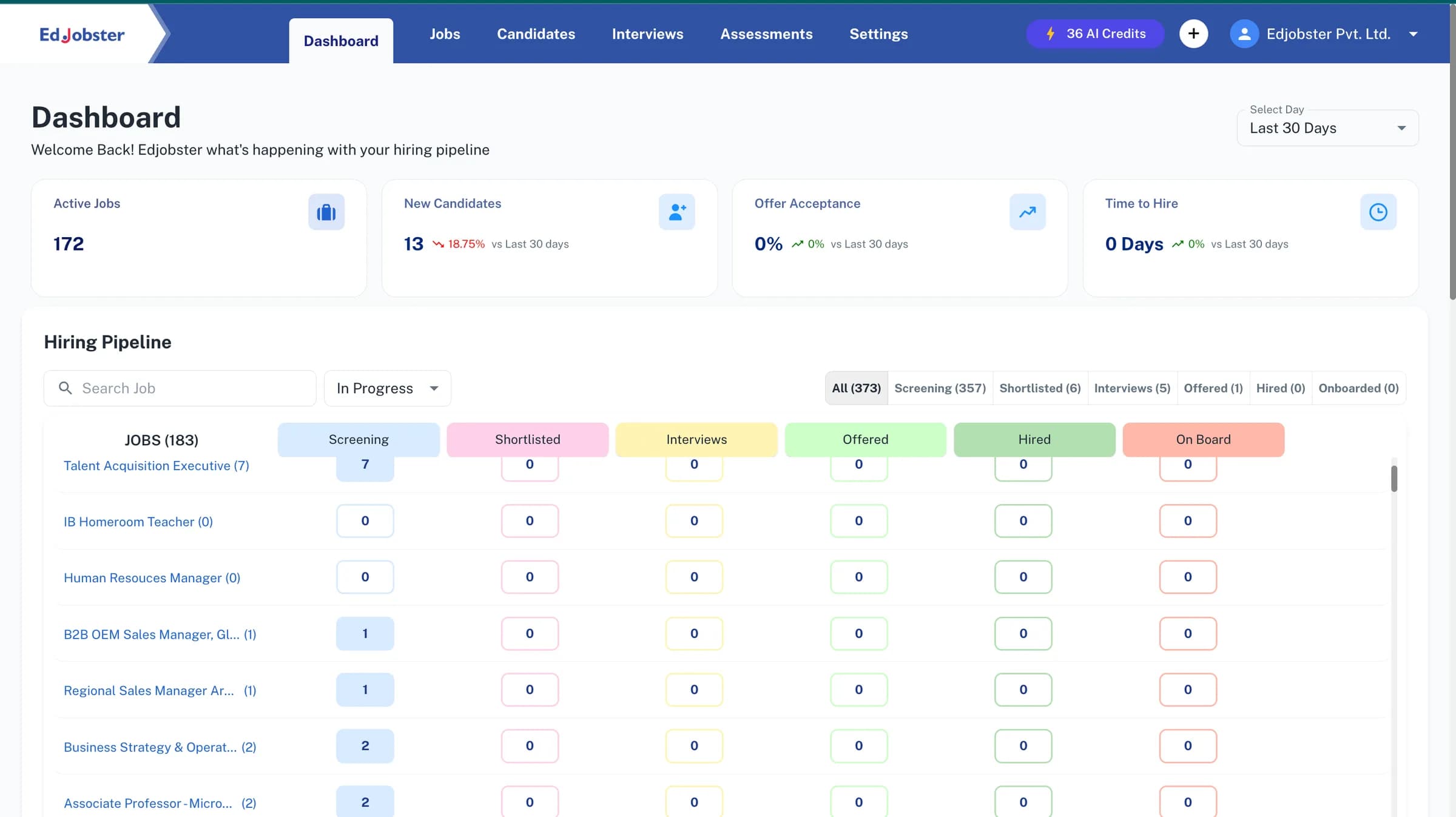This screenshot has height=817, width=1456.
Task: Click the page vertical scrollbar
Action: pyautogui.click(x=1452, y=152)
